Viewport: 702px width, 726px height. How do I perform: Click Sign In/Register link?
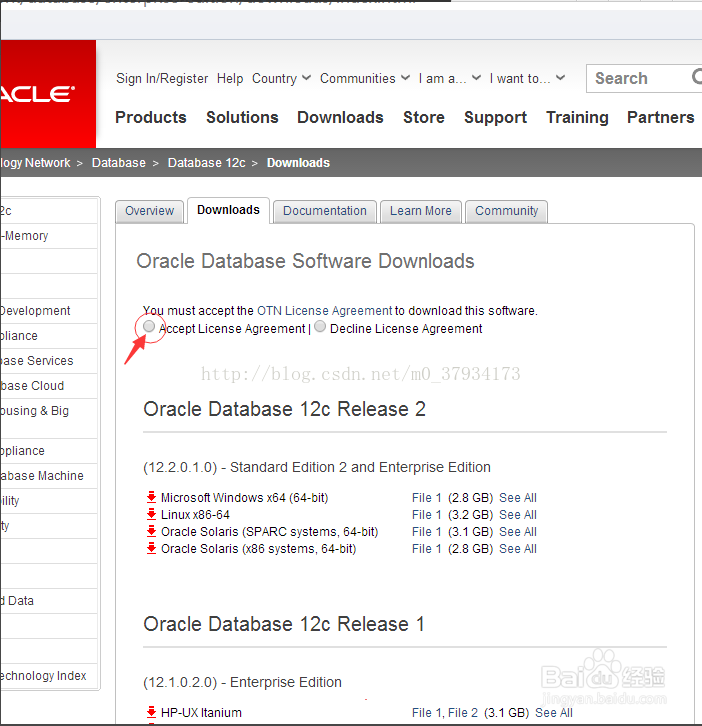click(162, 78)
